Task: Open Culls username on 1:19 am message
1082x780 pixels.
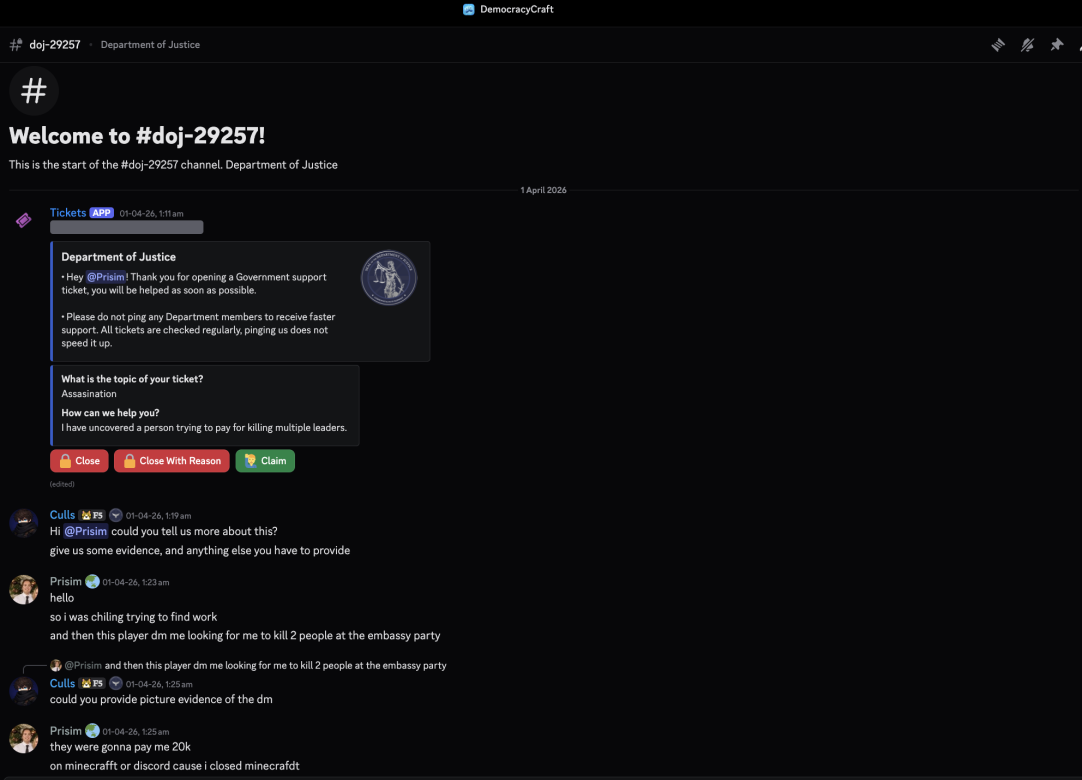Action: point(62,515)
